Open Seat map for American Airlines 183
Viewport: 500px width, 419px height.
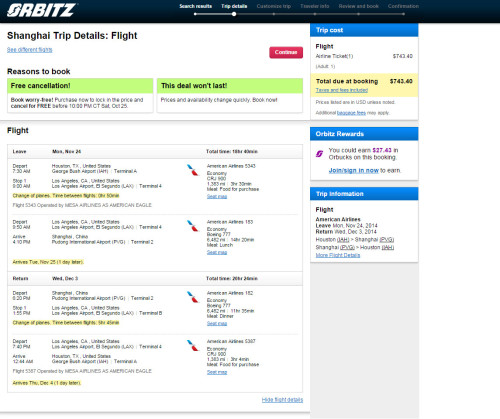click(x=217, y=253)
